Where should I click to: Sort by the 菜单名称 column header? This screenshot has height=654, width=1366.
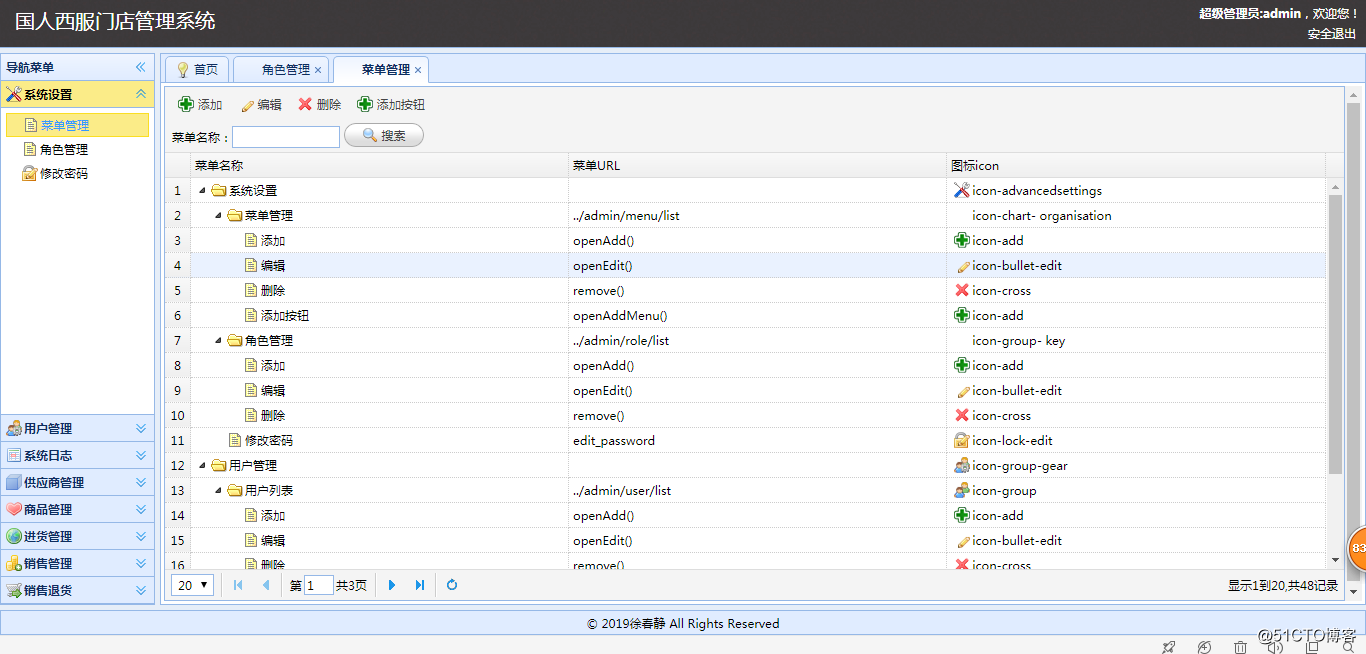(x=379, y=165)
